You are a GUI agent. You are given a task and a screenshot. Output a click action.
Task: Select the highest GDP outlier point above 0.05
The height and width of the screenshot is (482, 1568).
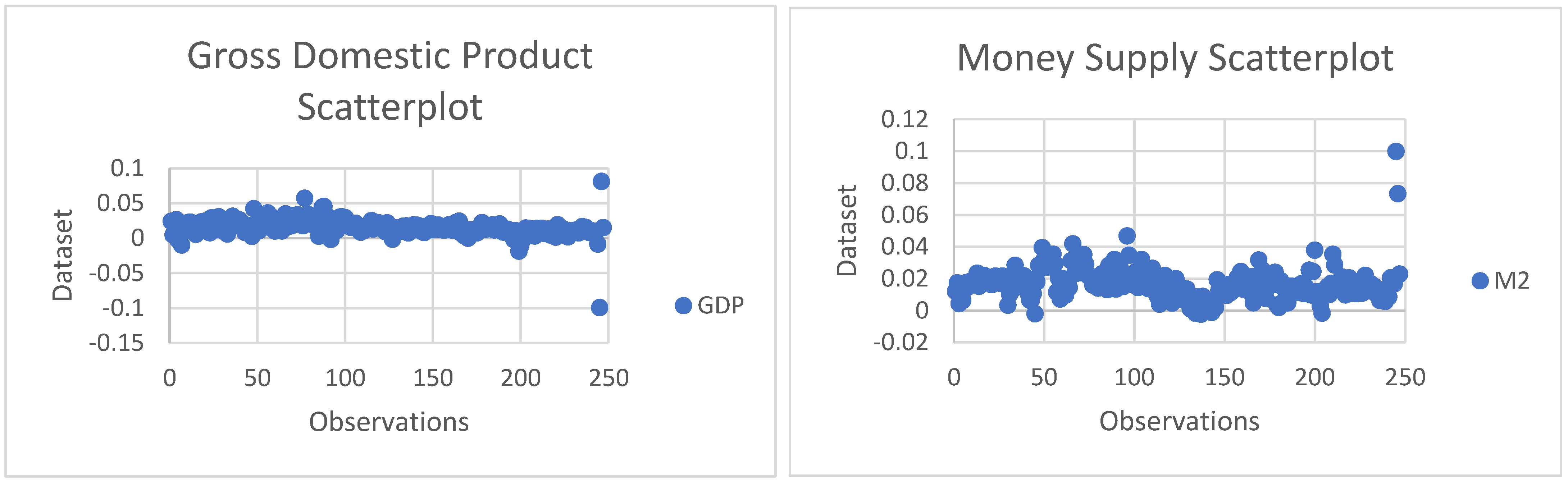tap(601, 181)
